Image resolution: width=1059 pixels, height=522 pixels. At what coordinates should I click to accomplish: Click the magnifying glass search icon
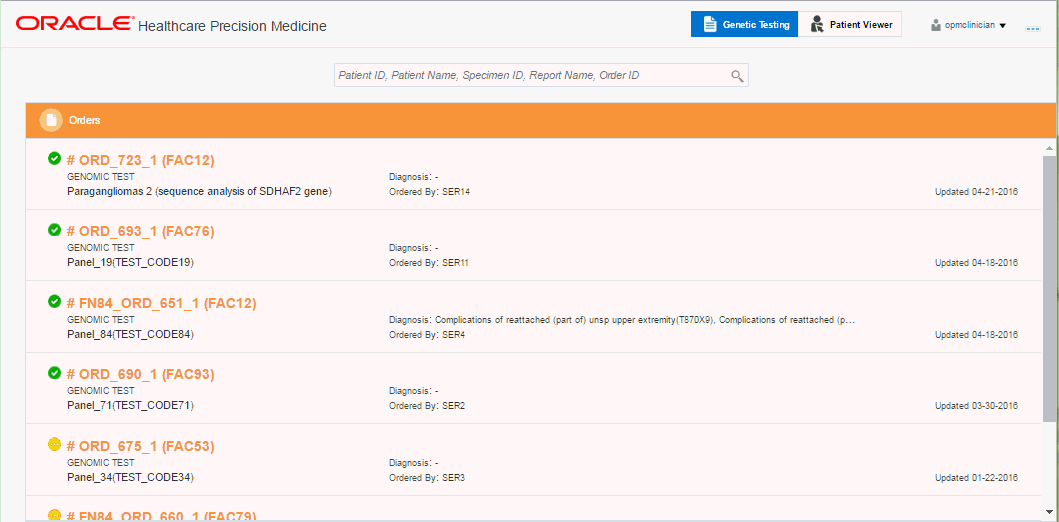pyautogui.click(x=738, y=76)
